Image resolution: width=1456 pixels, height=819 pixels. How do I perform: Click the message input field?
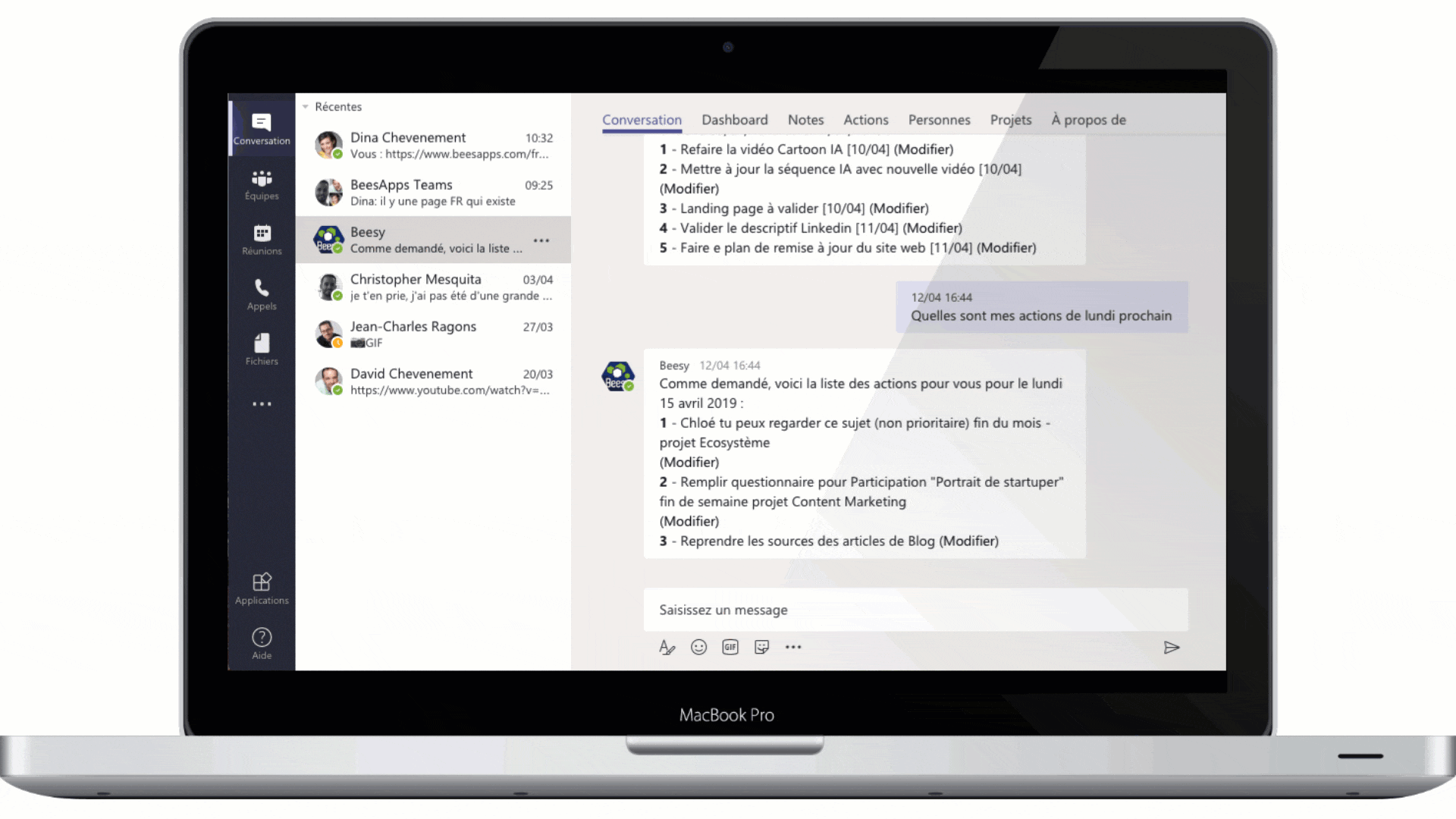click(913, 609)
